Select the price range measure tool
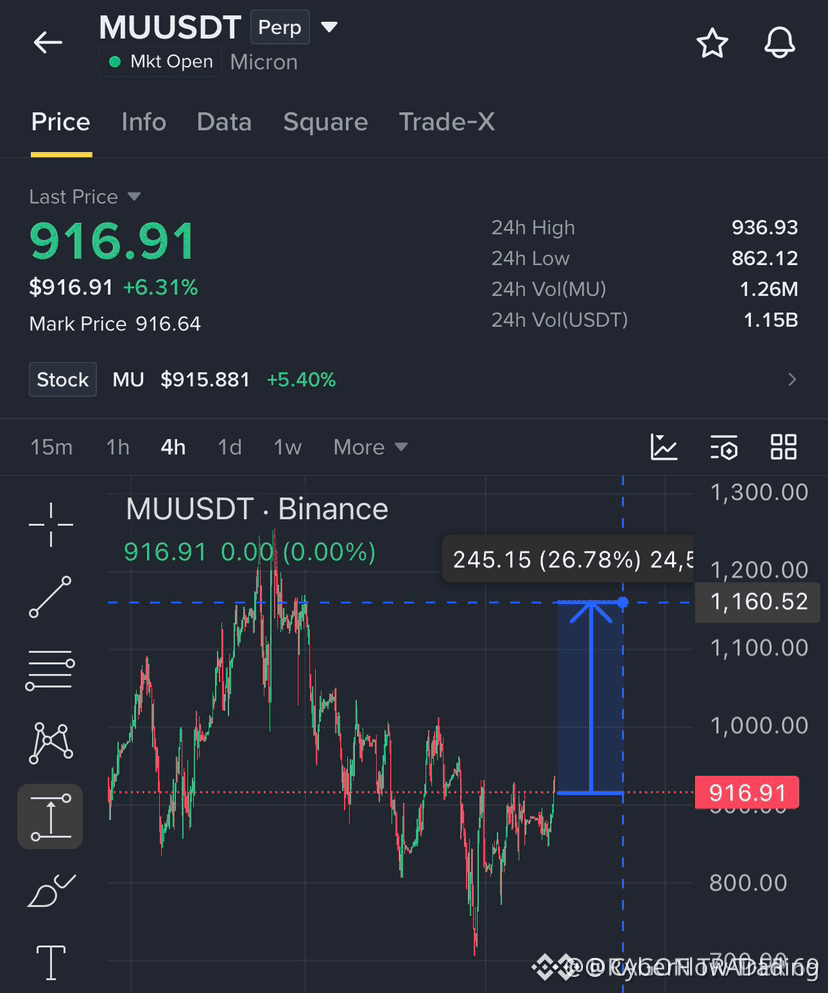Image resolution: width=828 pixels, height=993 pixels. pyautogui.click(x=50, y=816)
